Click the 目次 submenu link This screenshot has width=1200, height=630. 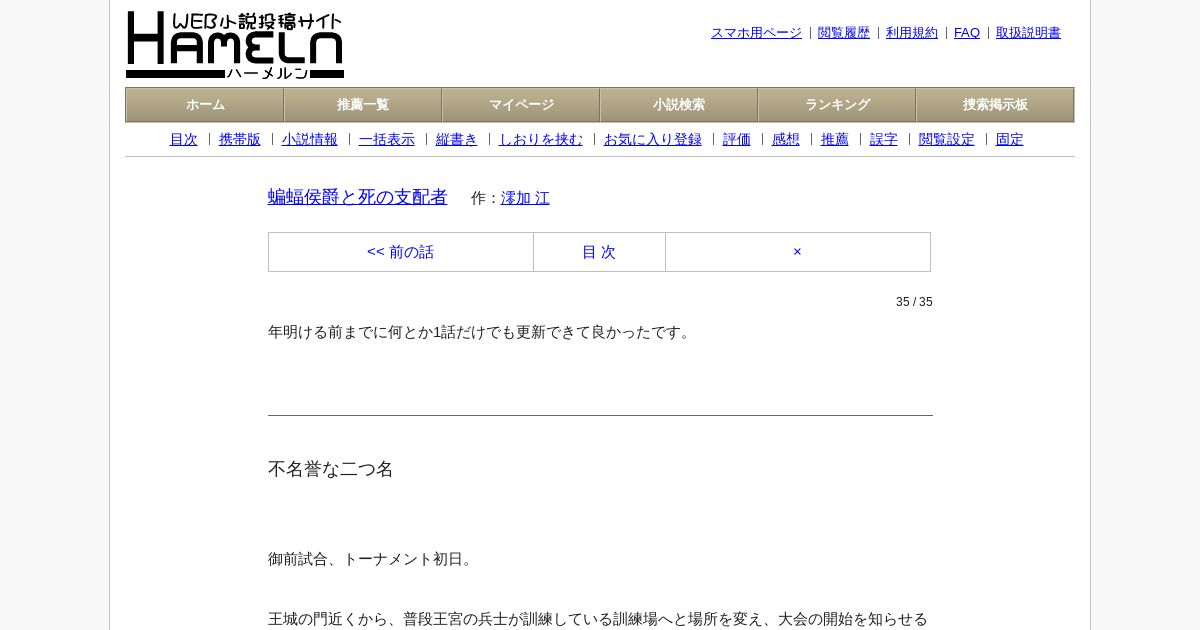coord(184,140)
